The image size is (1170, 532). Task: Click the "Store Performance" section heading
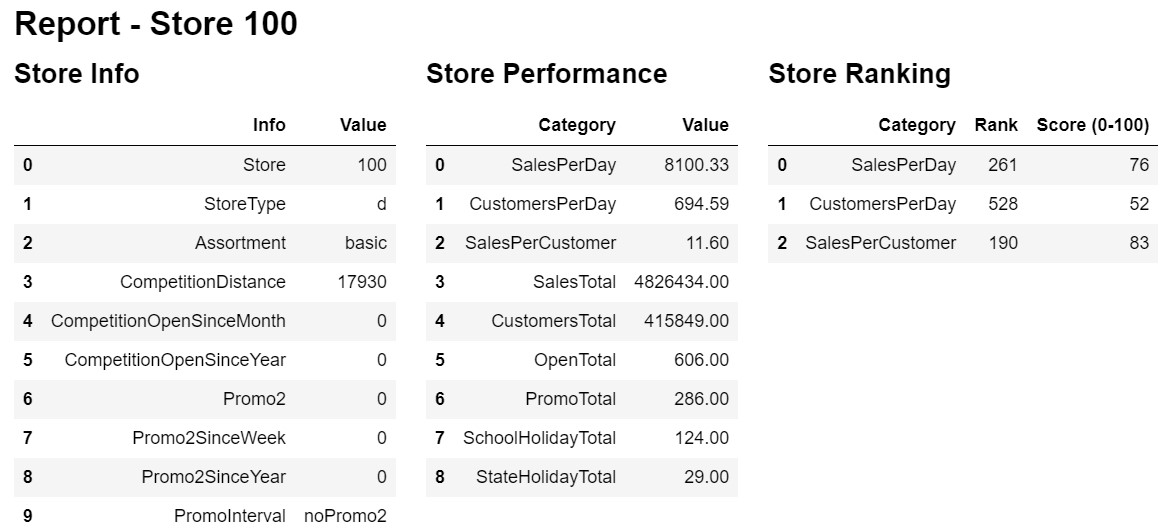[x=546, y=73]
